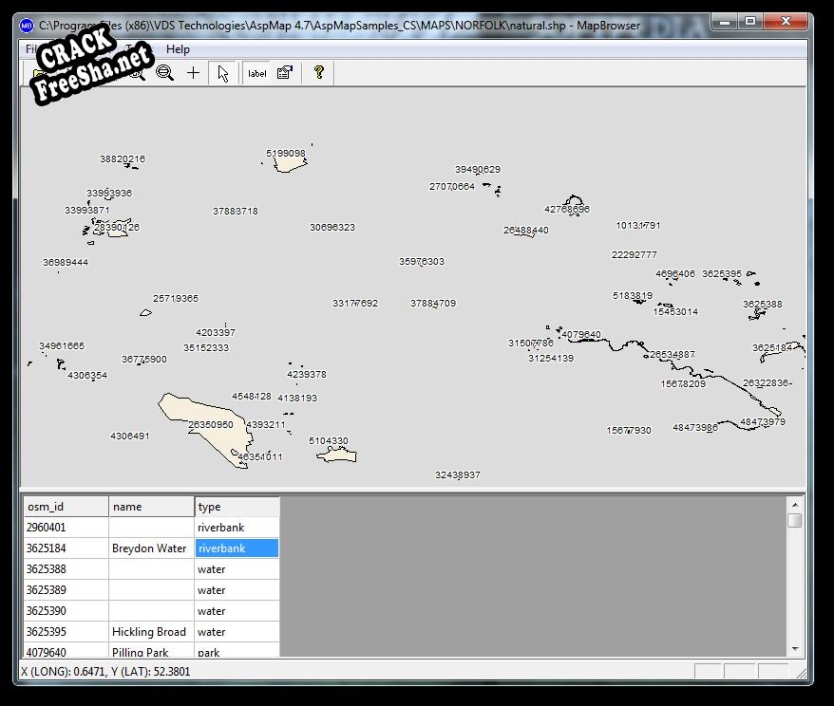Sort by the name column header

(x=151, y=507)
